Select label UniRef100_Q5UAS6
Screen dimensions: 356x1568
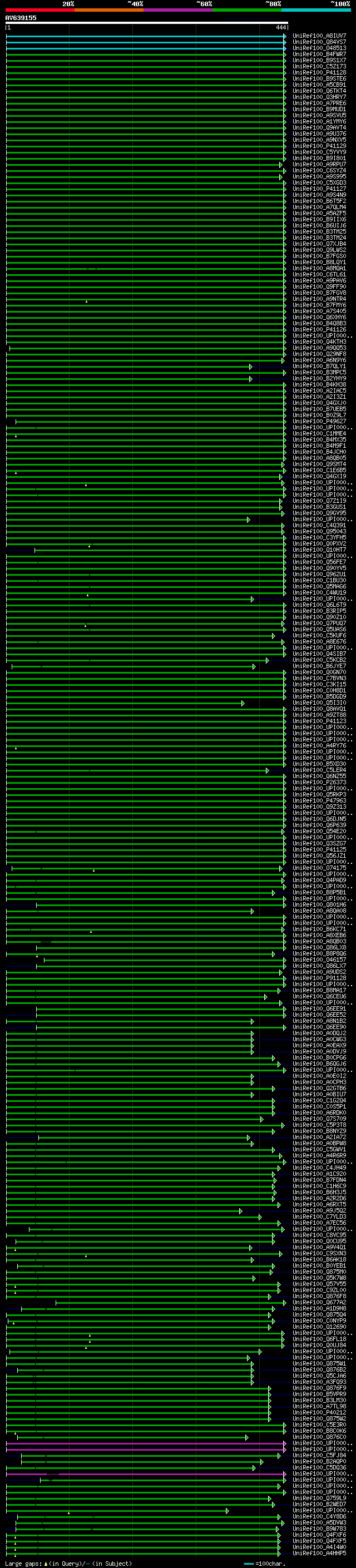tap(319, 629)
